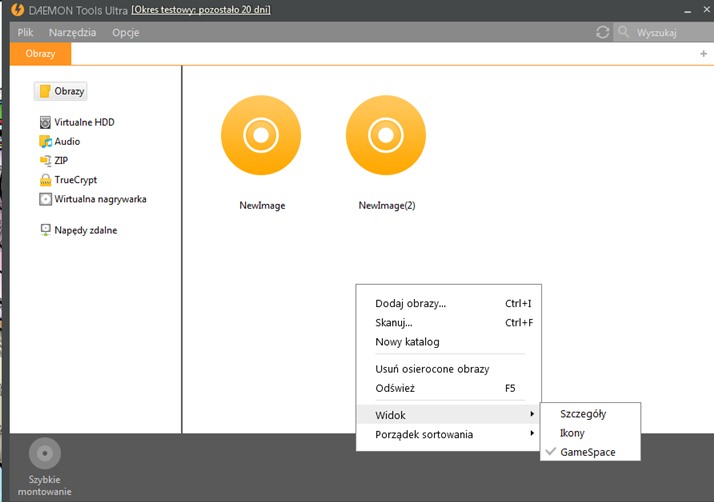This screenshot has width=714, height=502.
Task: Click the refresh arrows icon in the toolbar
Action: [602, 32]
